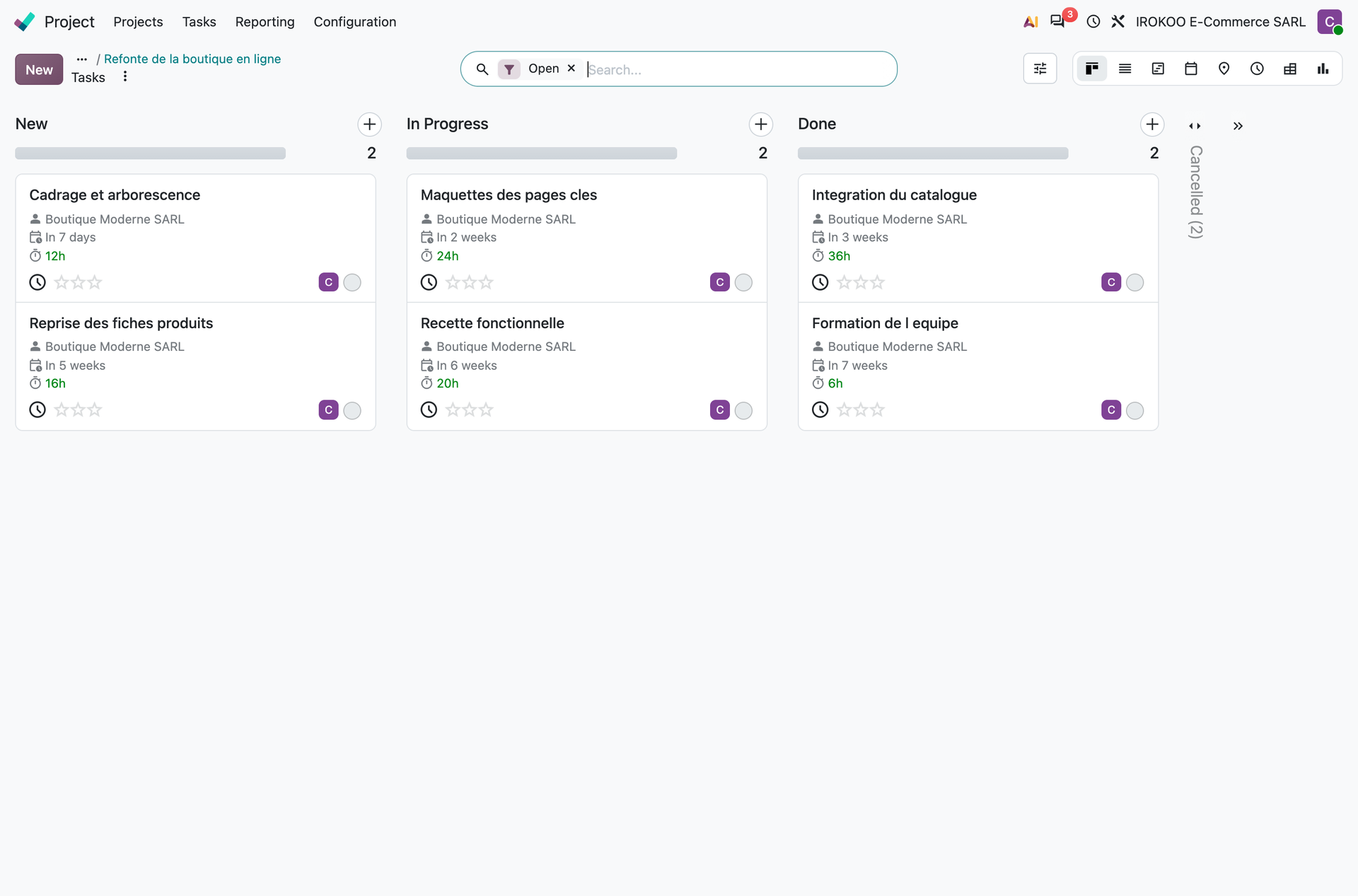Switch to Activity view clock icon

1257,69
